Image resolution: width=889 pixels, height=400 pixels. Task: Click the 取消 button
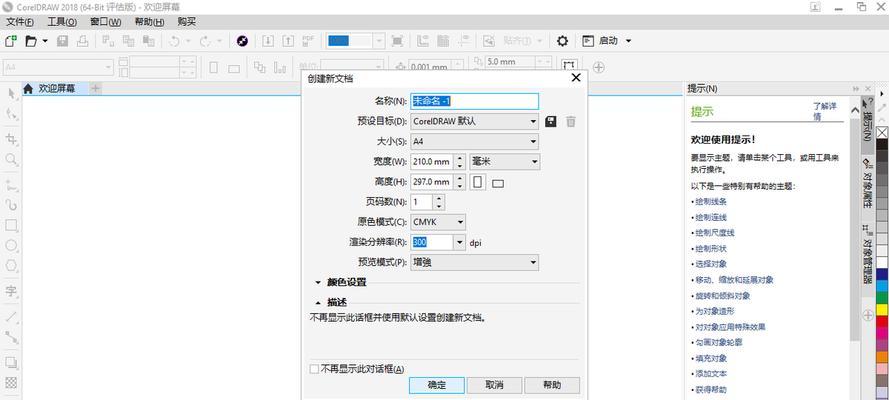tap(494, 385)
